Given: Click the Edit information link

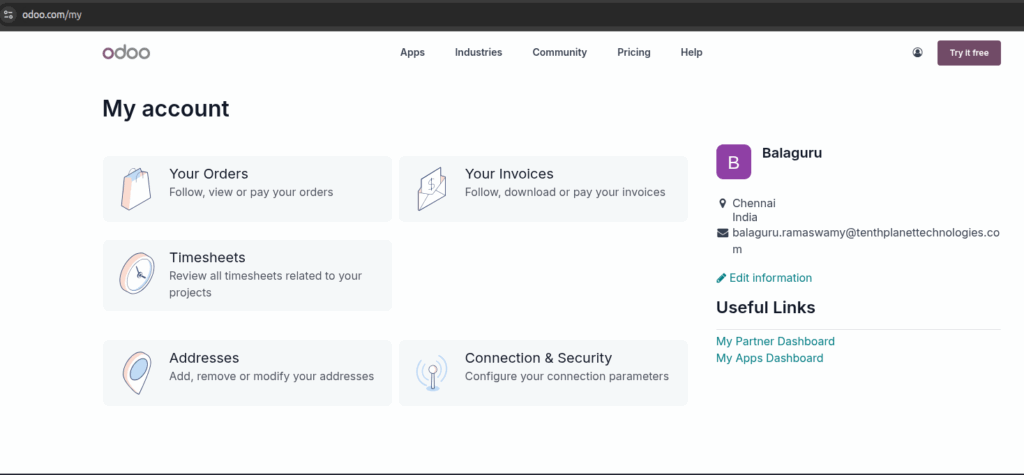Looking at the screenshot, I should pyautogui.click(x=771, y=278).
